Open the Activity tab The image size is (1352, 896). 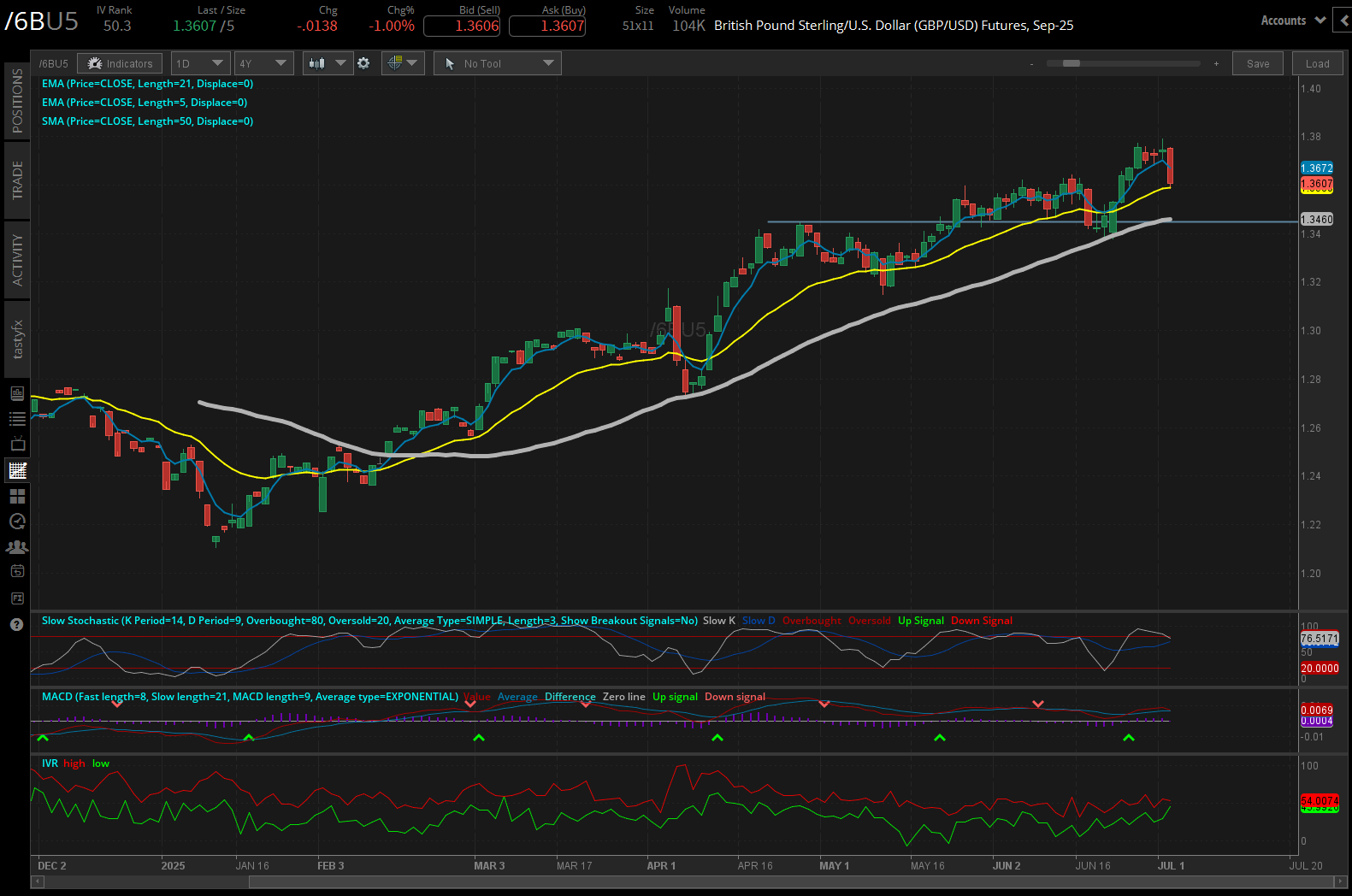pyautogui.click(x=17, y=260)
